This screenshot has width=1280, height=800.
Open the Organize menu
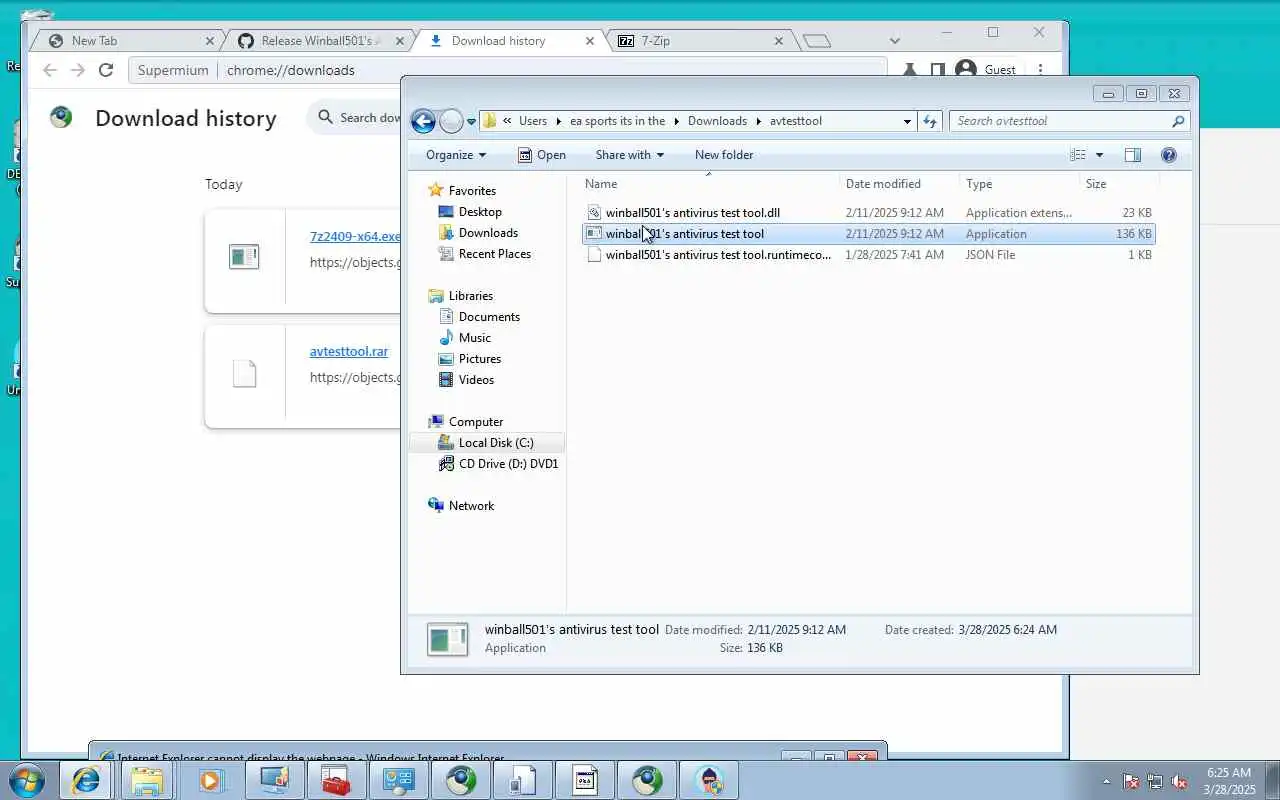point(455,155)
